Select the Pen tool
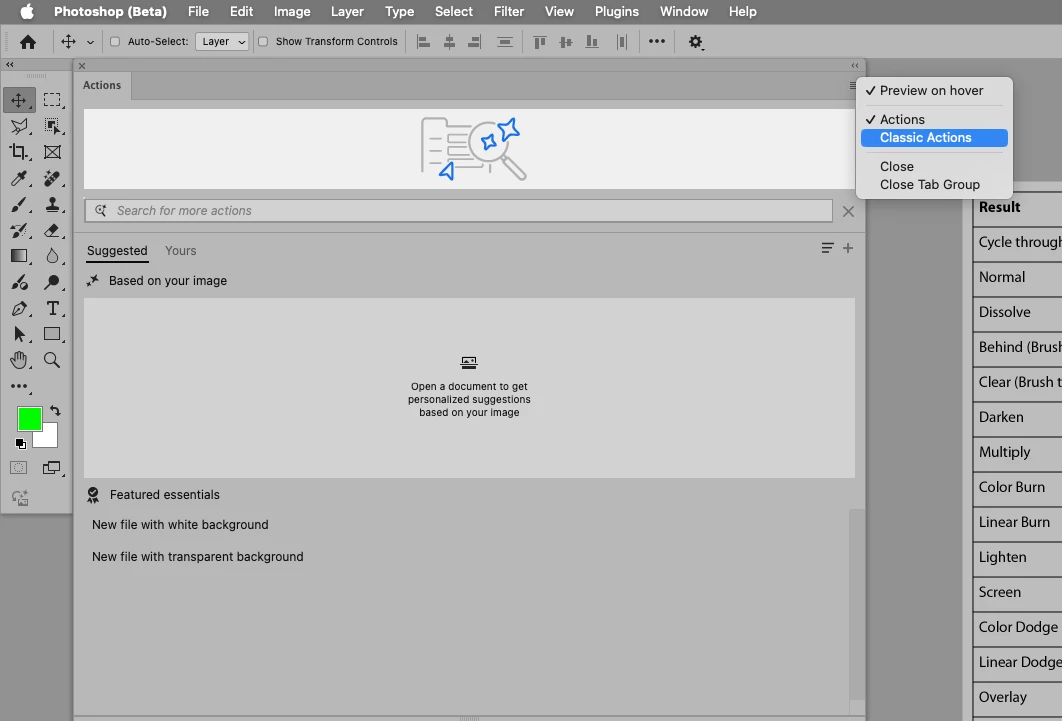The width and height of the screenshot is (1062, 721). 19,309
